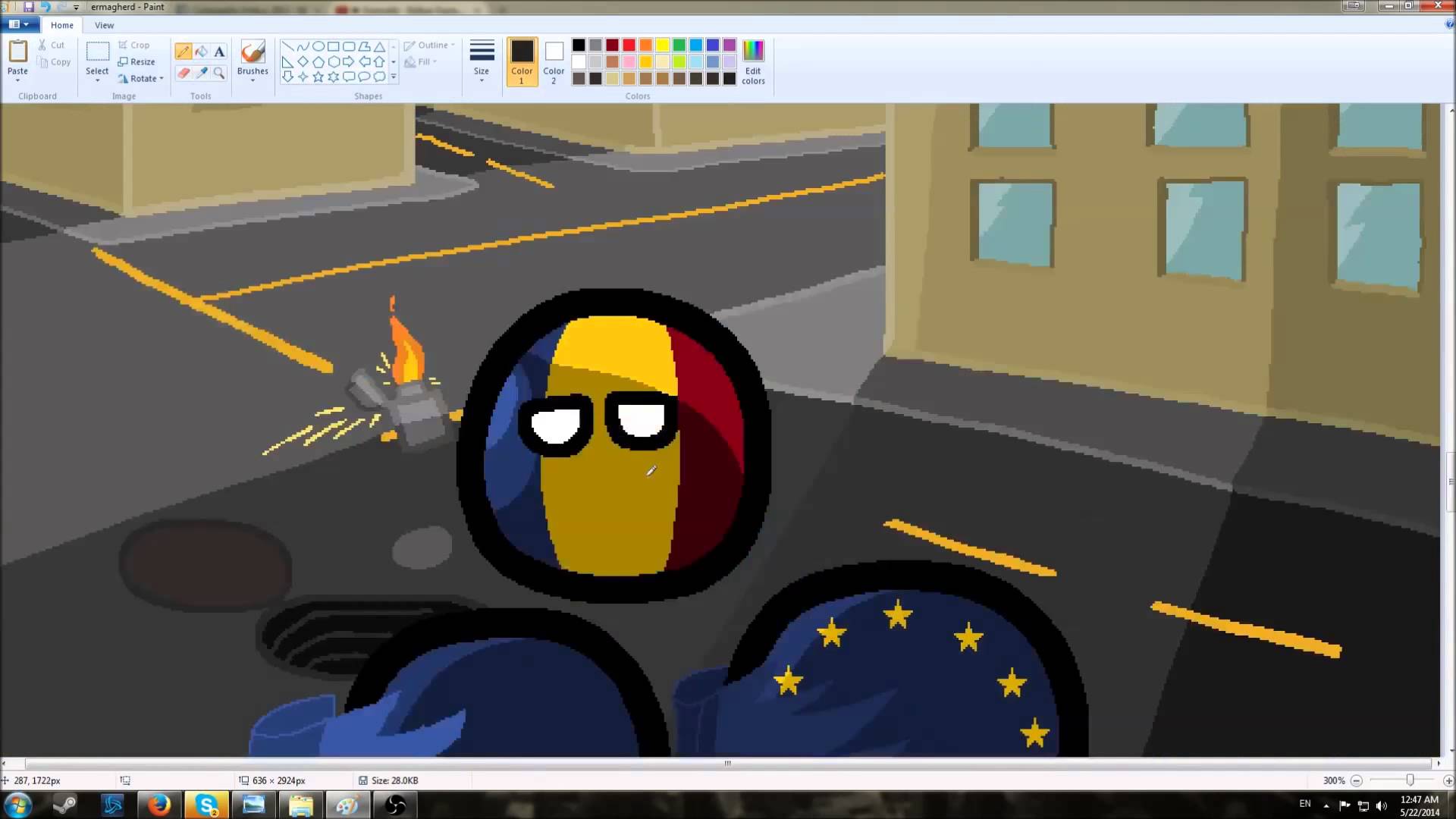1456x819 pixels.
Task: Click the zoom in plus button
Action: point(1448,780)
